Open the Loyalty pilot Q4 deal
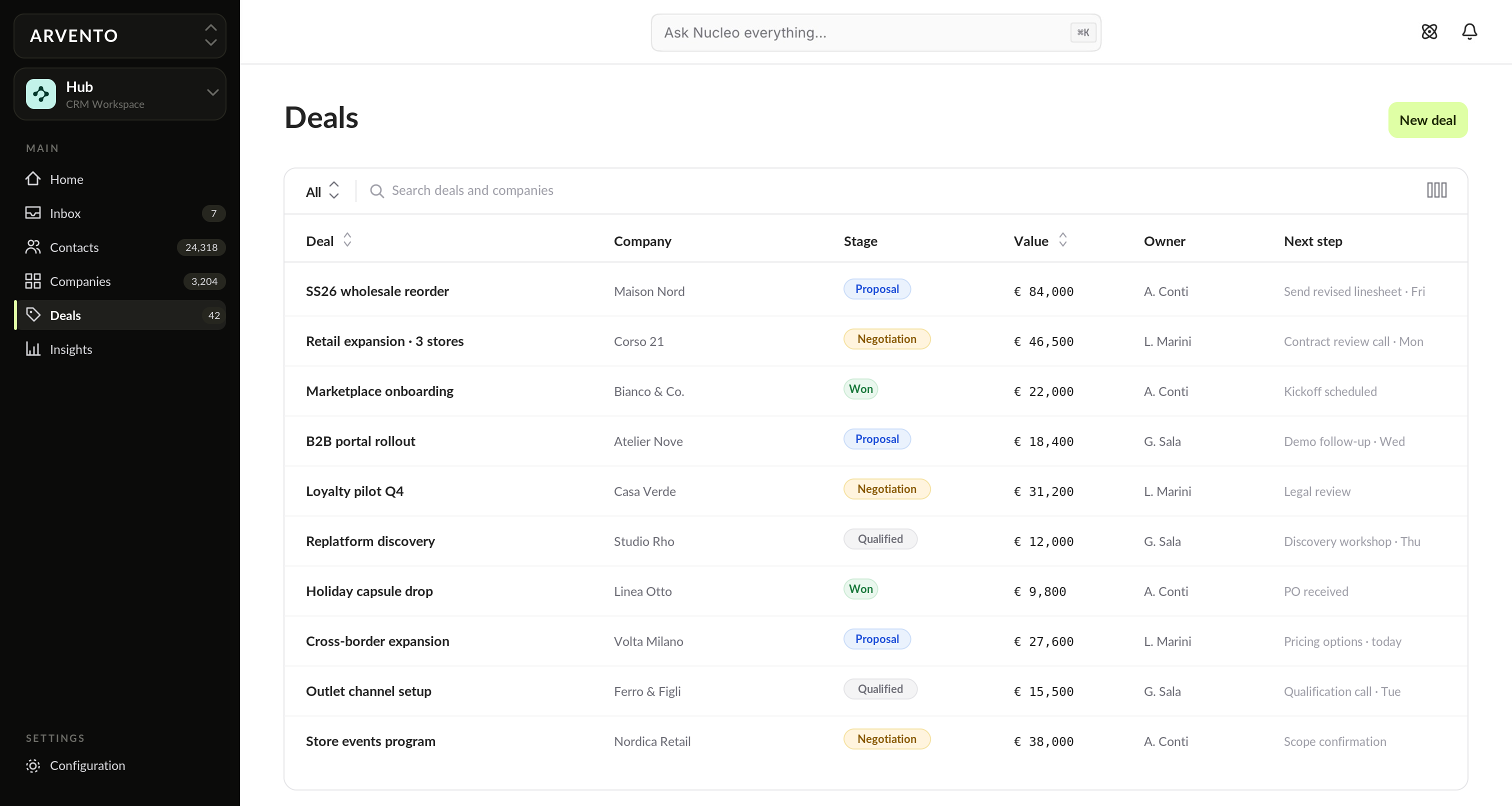Viewport: 1512px width, 806px height. pyautogui.click(x=354, y=491)
